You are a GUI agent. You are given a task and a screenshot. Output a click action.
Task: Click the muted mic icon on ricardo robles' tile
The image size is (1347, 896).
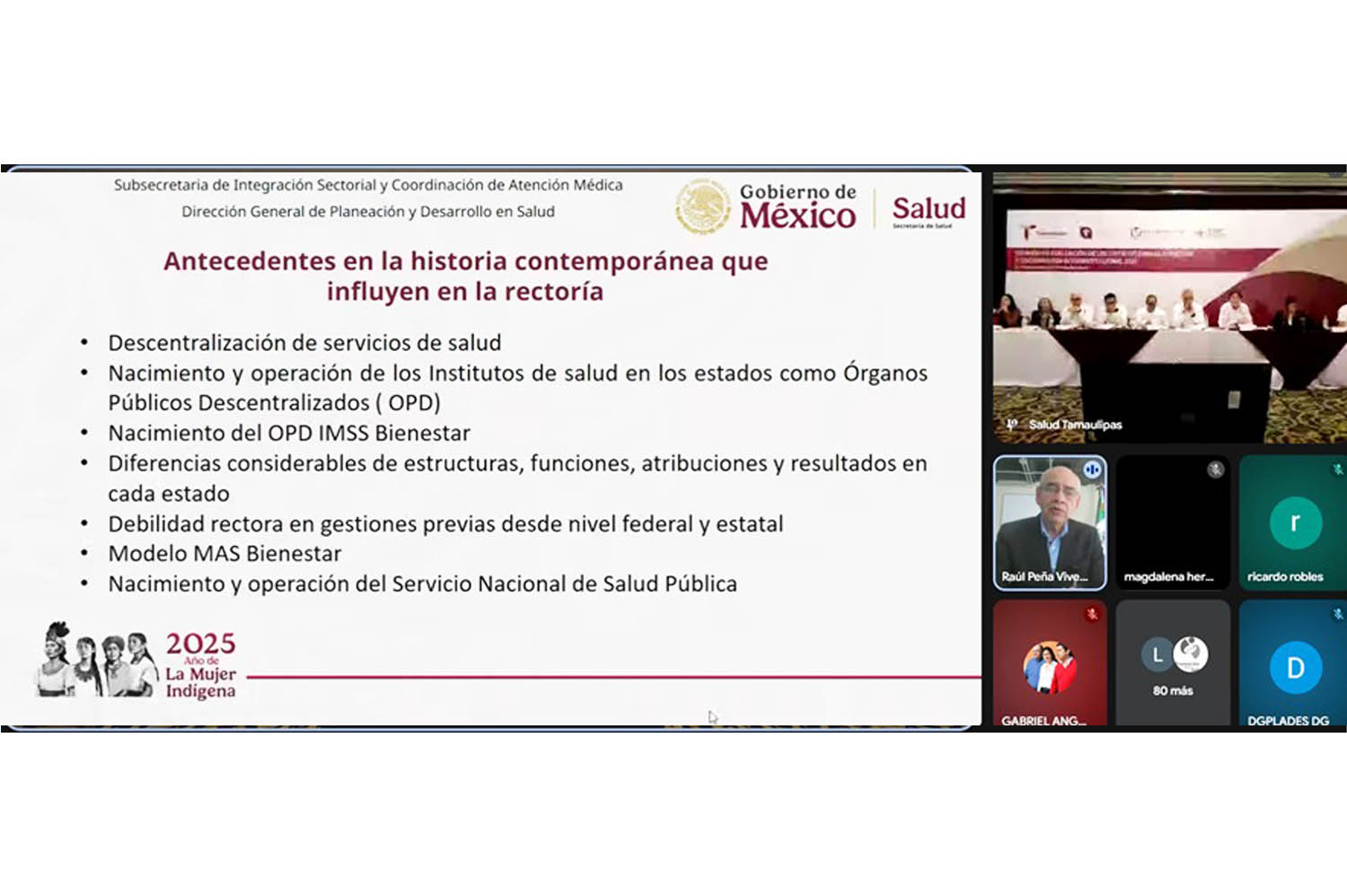pos(1336,470)
